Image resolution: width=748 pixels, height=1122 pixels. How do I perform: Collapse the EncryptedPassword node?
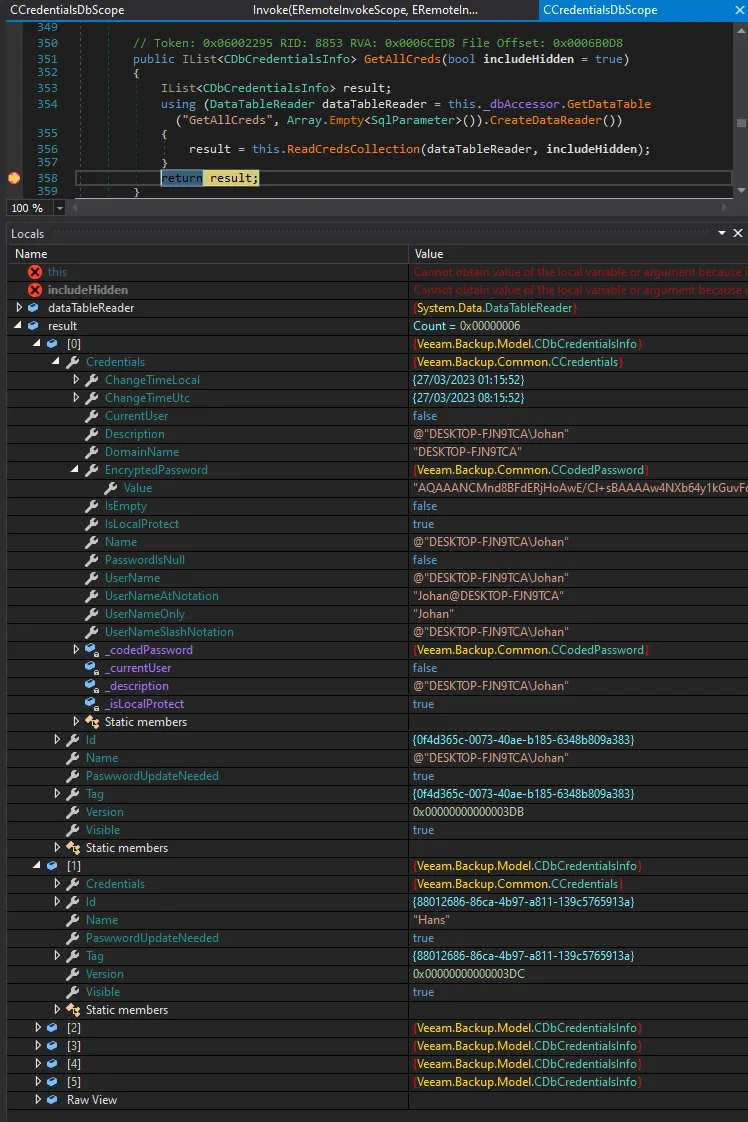click(76, 470)
